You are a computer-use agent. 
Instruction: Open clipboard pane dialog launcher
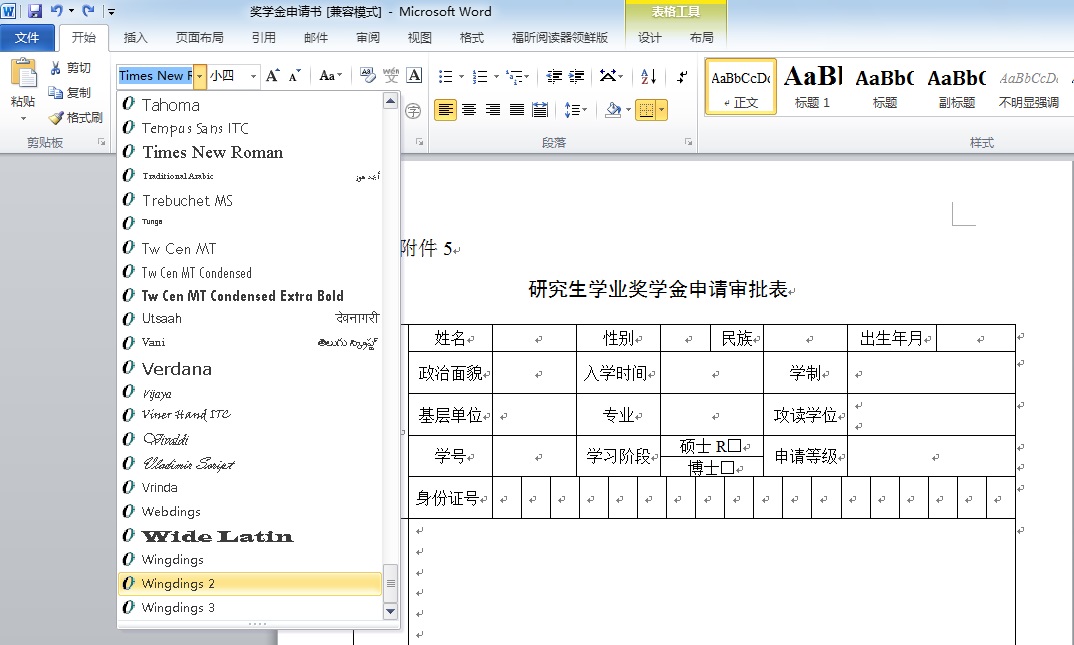[x=101, y=142]
